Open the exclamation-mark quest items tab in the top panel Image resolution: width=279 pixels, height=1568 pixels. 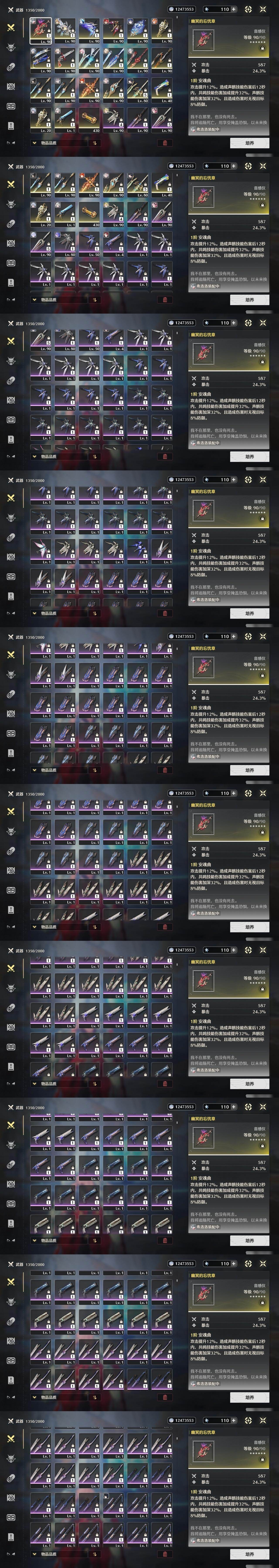pos(10,125)
